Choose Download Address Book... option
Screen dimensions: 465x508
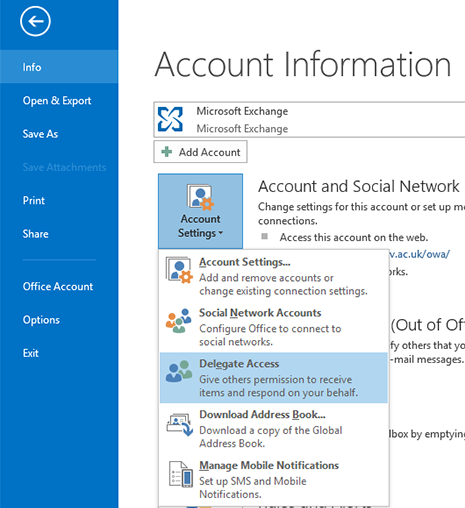(x=274, y=429)
